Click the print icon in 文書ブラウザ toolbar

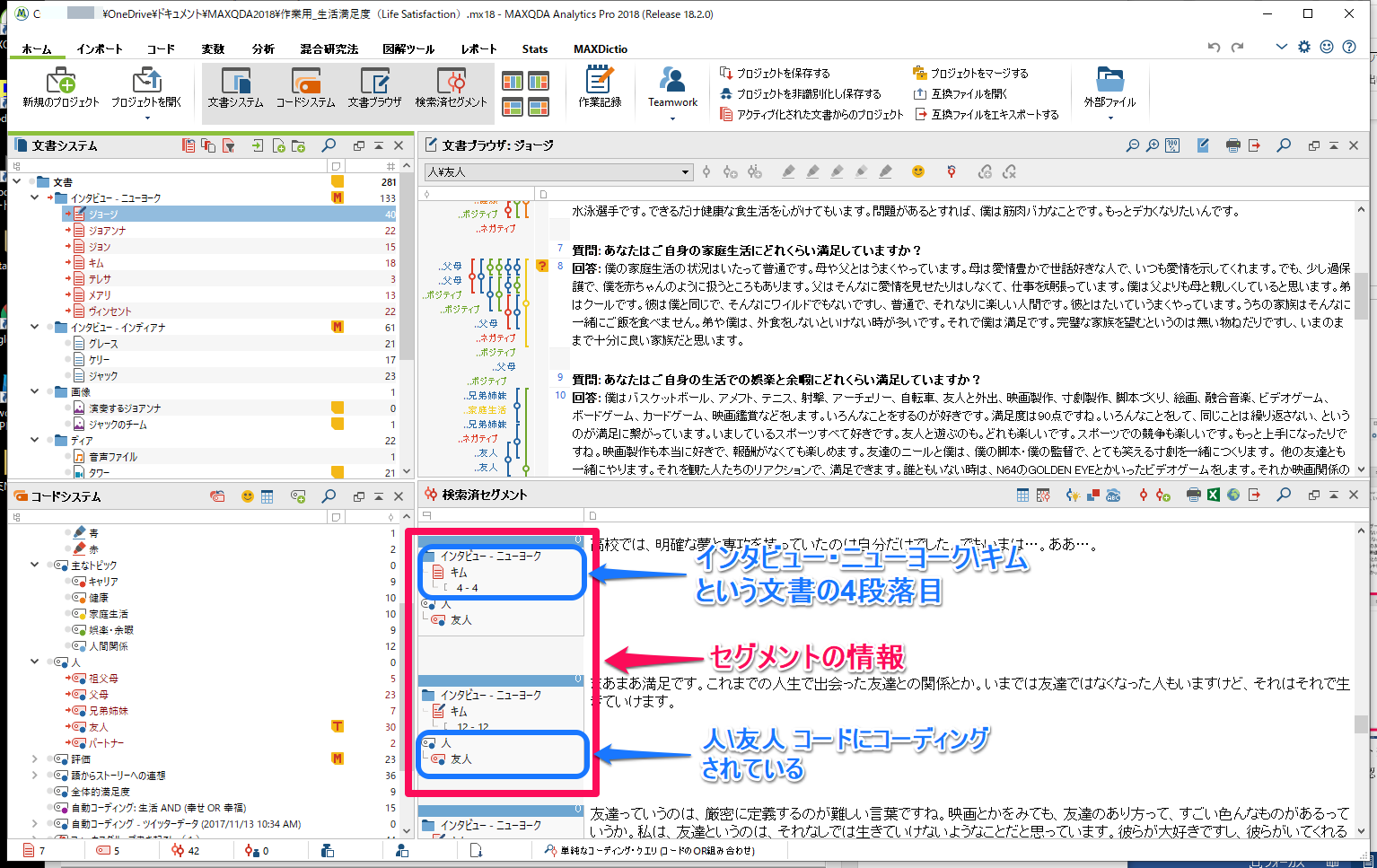(1232, 145)
